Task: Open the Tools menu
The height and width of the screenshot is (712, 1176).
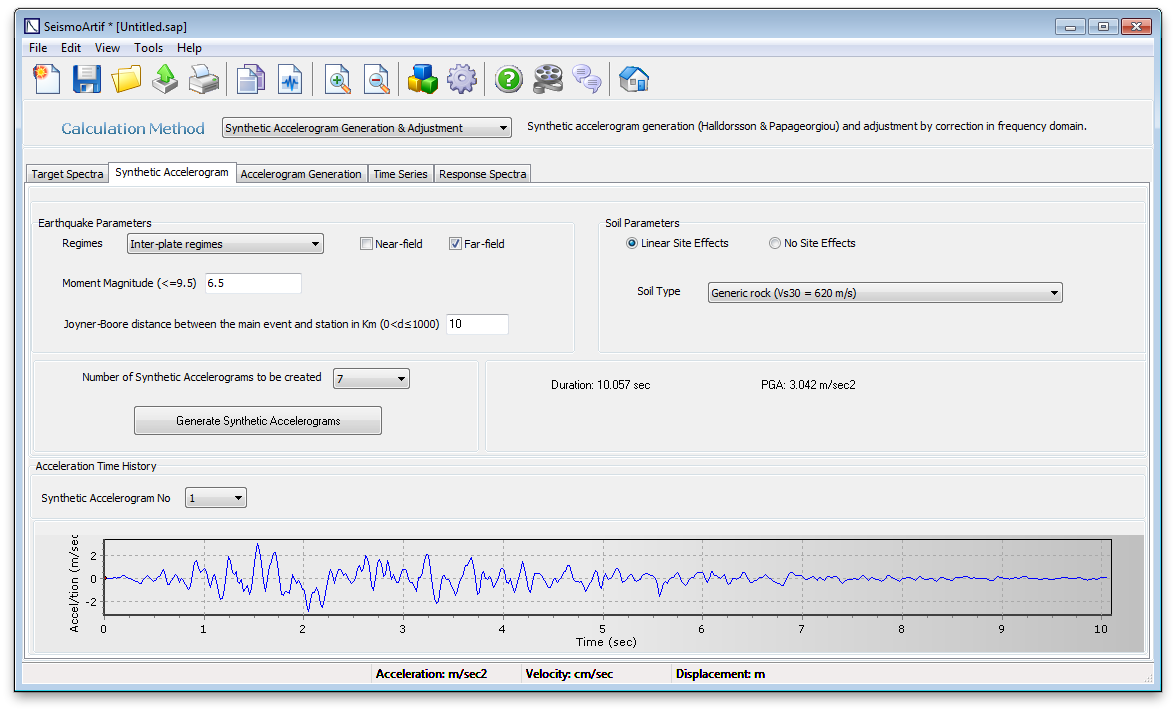Action: tap(148, 48)
